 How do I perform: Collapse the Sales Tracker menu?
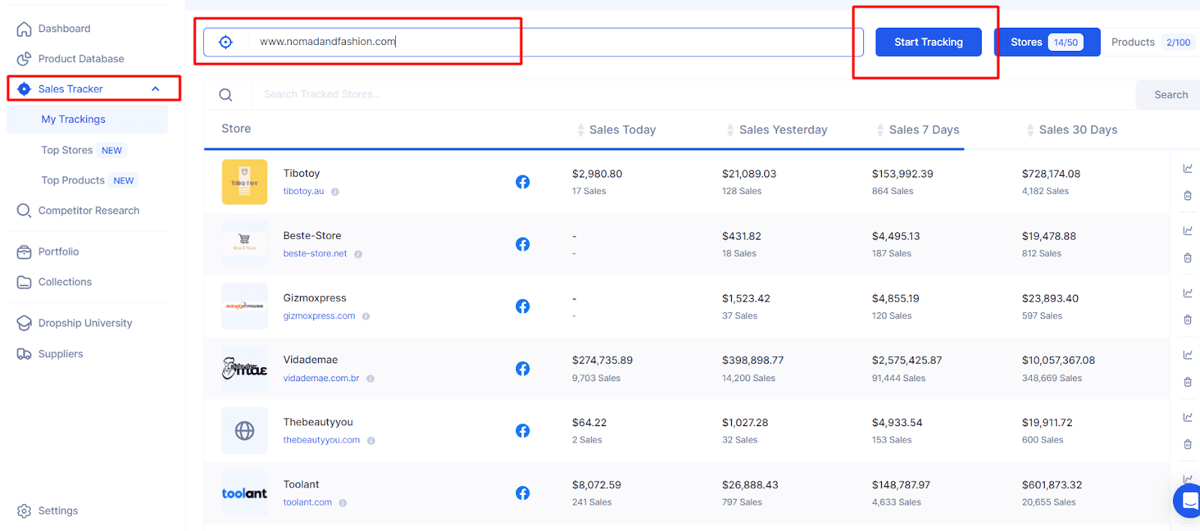click(155, 89)
